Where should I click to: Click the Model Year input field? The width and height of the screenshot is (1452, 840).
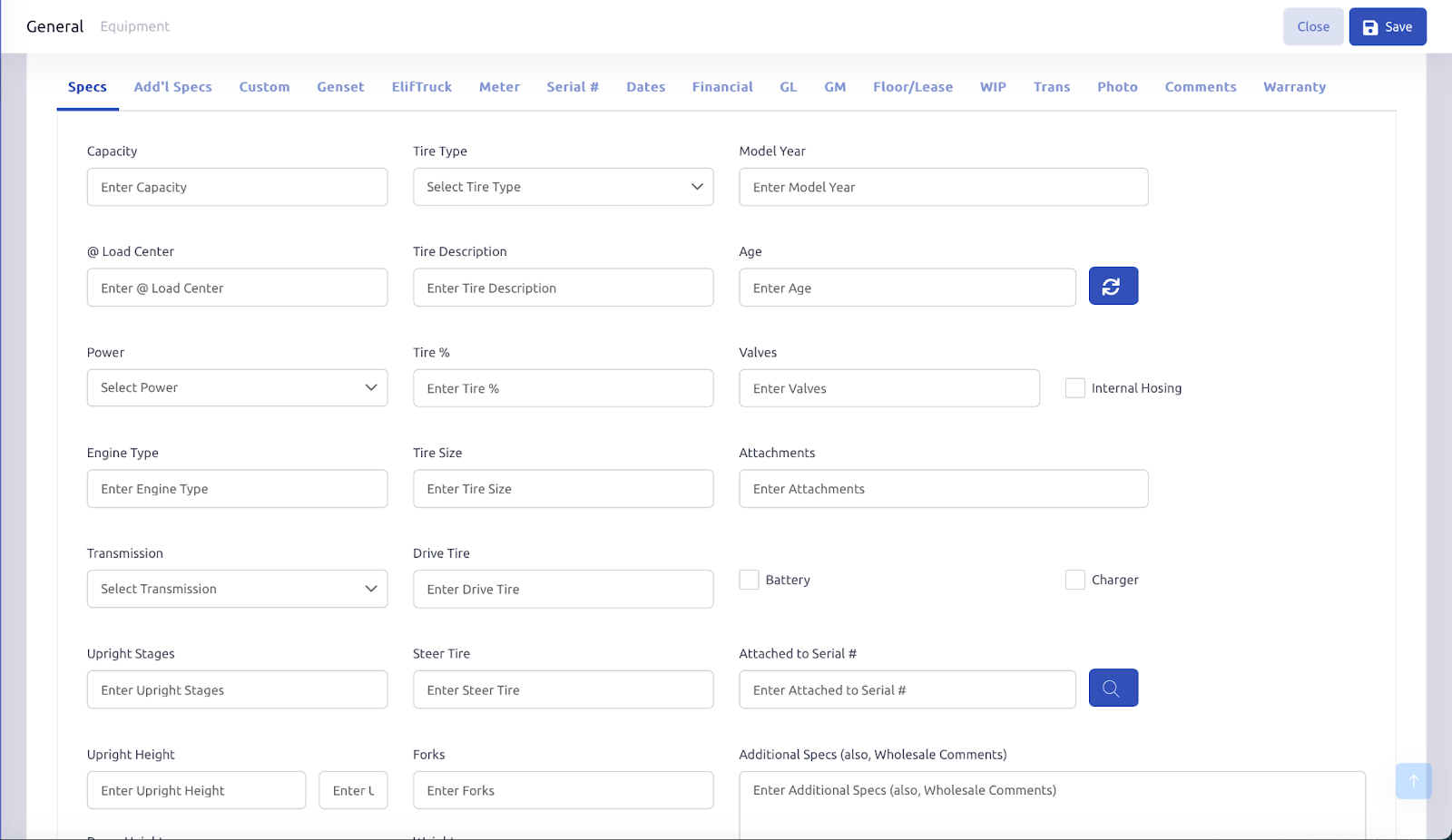pyautogui.click(x=944, y=187)
